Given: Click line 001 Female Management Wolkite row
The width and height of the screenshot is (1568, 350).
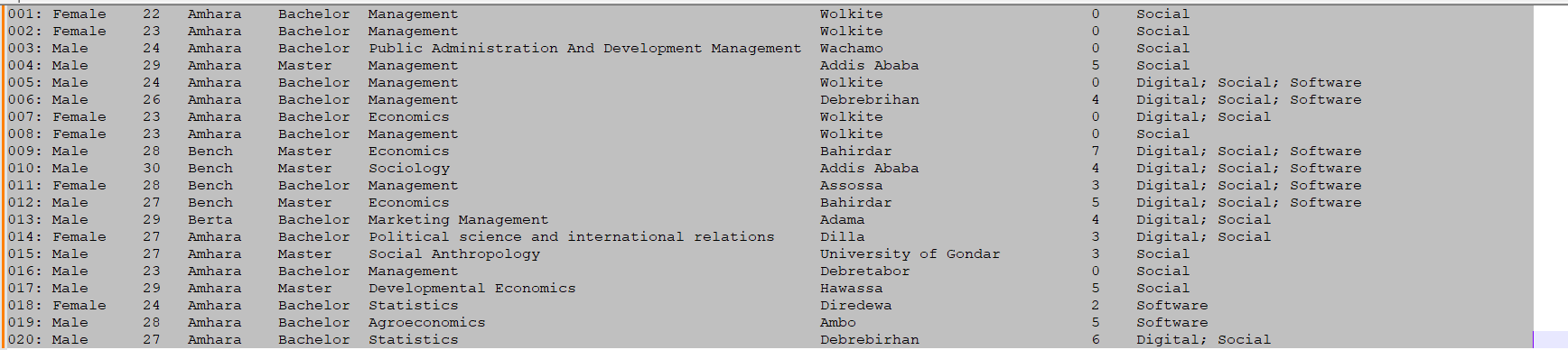Looking at the screenshot, I should click(770, 14).
